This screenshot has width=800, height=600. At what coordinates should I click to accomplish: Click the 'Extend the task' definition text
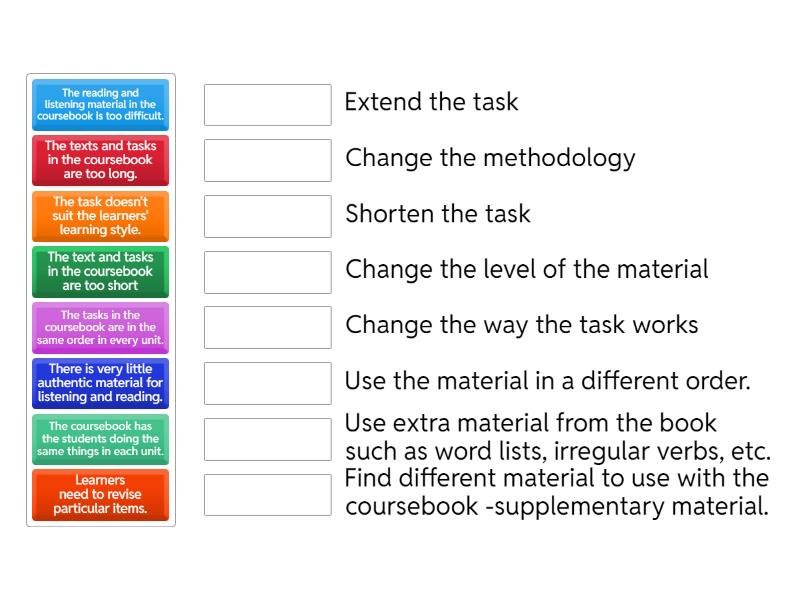tap(431, 102)
